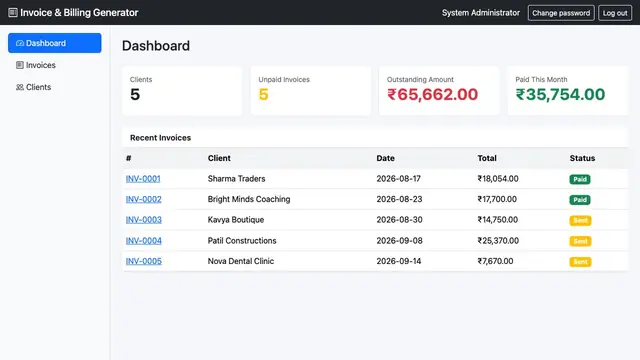Click the Paid badge for Sharma Traders
This screenshot has height=360, width=640.
coord(580,179)
